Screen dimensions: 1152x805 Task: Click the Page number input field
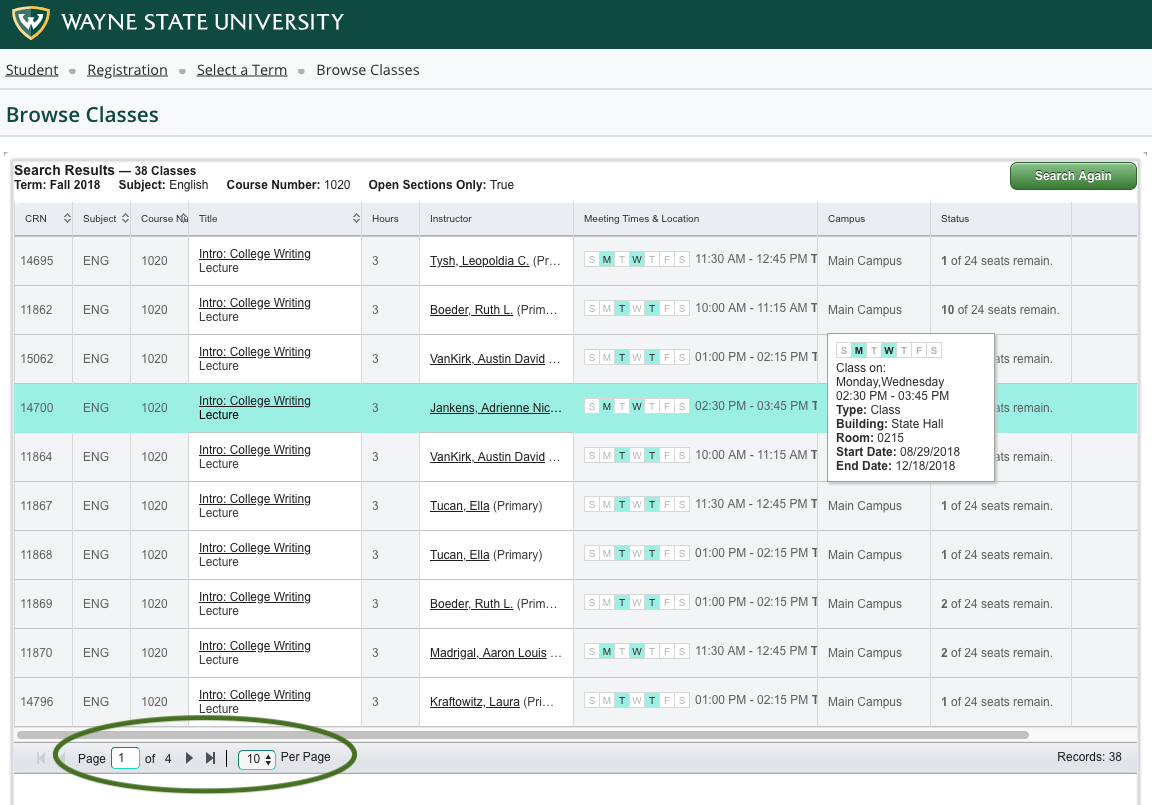(x=125, y=758)
